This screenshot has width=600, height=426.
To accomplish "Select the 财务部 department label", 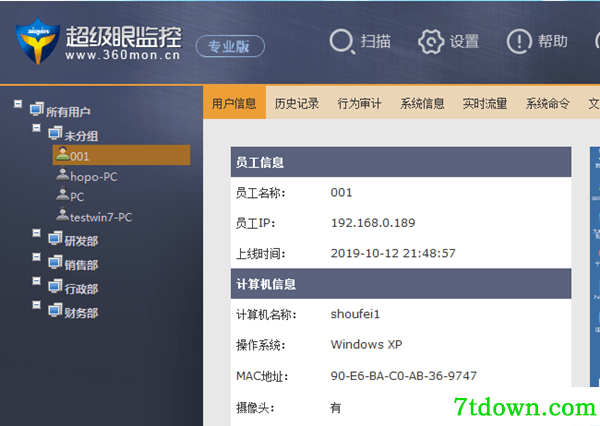I will pyautogui.click(x=81, y=313).
